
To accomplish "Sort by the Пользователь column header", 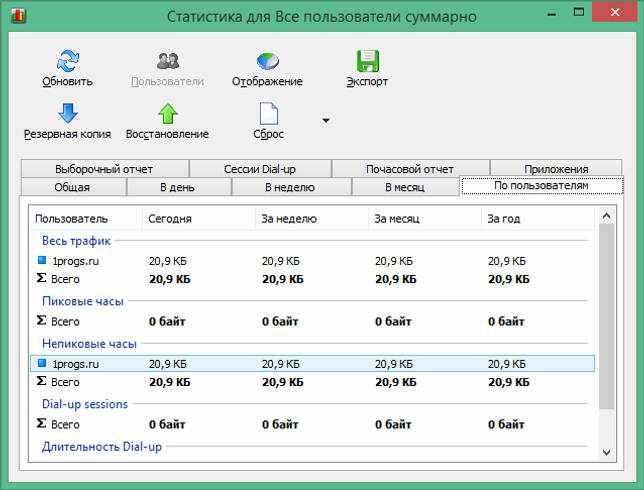I will (85, 219).
